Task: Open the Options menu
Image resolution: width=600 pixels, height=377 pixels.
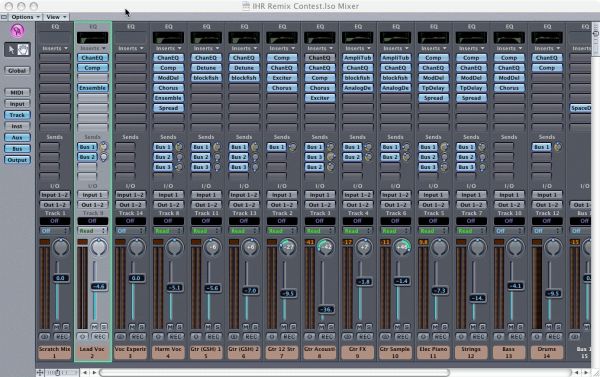Action: 25,17
